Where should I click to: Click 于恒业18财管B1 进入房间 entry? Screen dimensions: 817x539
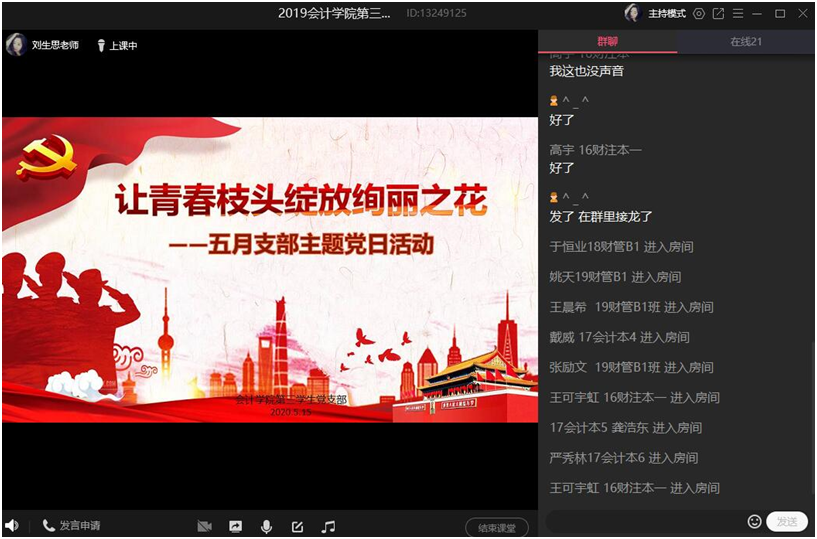tap(621, 247)
